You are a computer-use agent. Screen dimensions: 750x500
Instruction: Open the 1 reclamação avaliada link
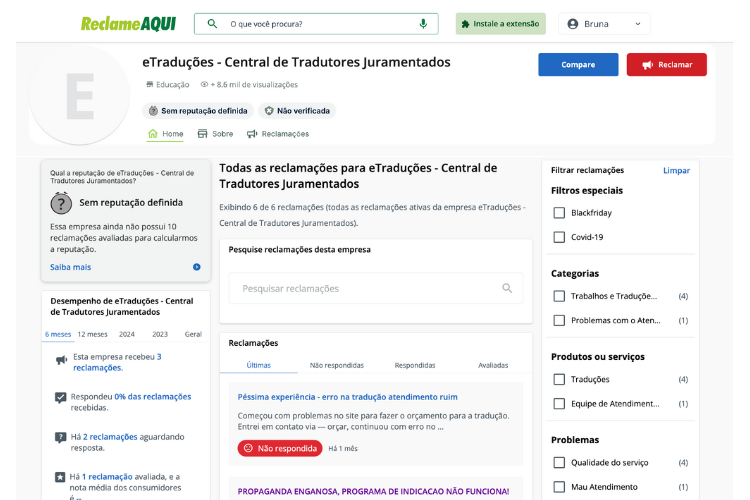(x=107, y=477)
